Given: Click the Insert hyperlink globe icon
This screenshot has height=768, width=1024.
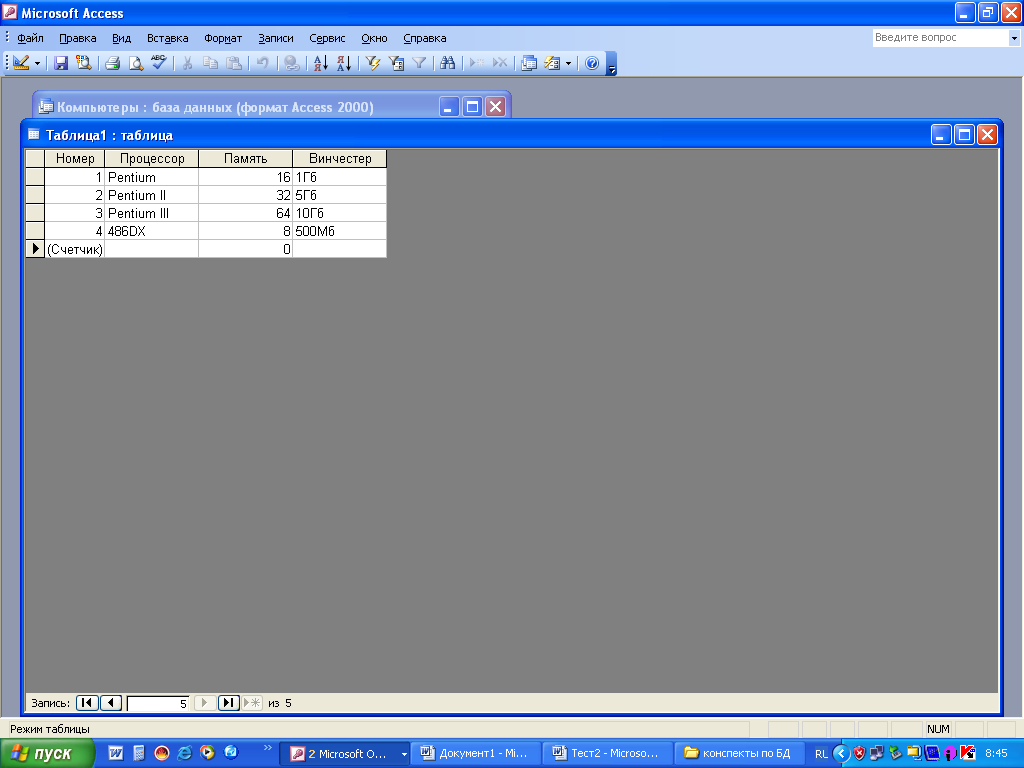Looking at the screenshot, I should click(292, 63).
